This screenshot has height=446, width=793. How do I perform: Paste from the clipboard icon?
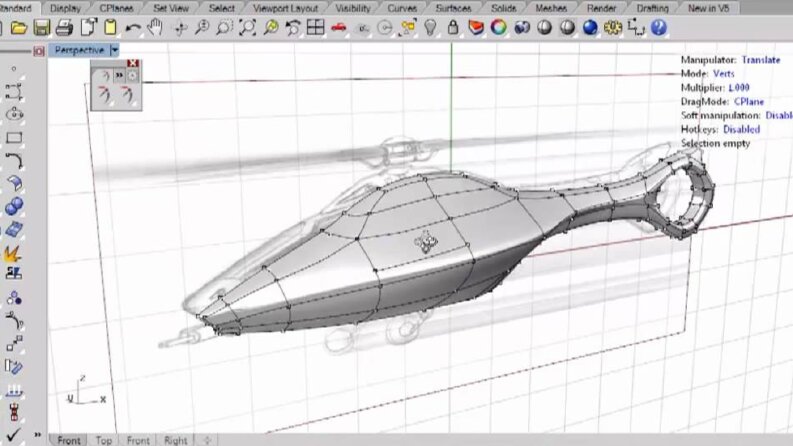110,27
